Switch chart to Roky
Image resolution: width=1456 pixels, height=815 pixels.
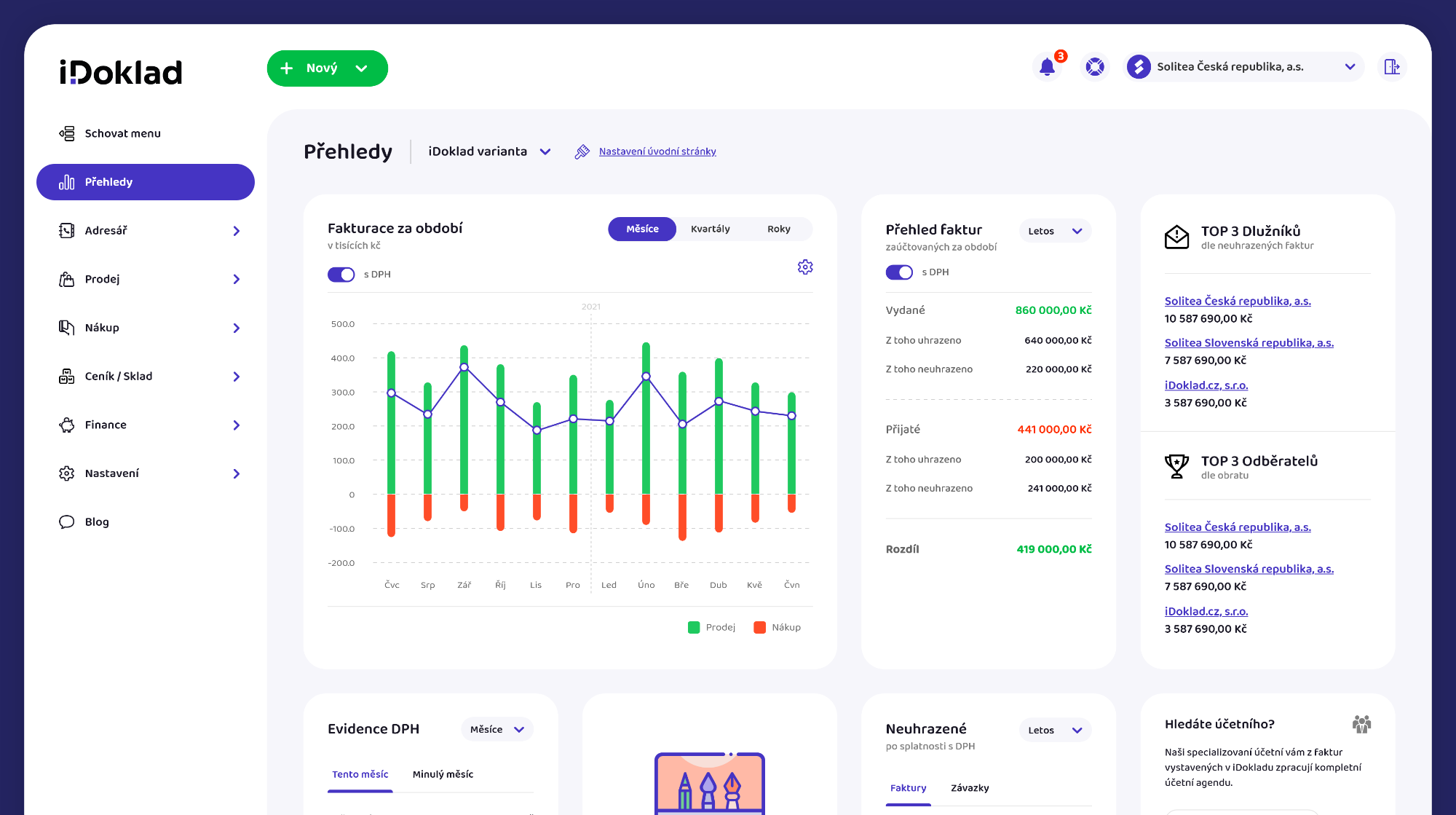click(779, 229)
